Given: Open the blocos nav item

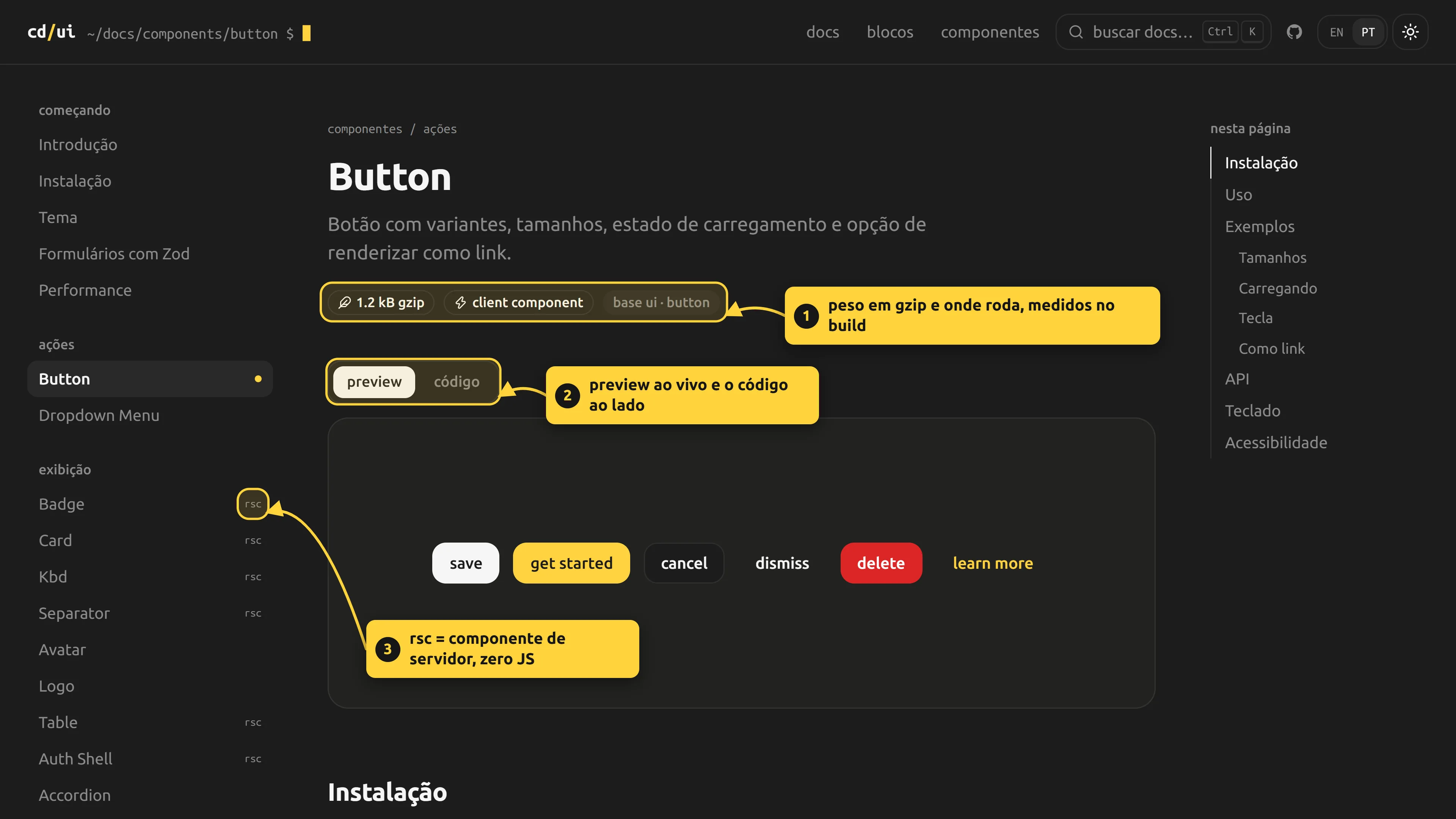Looking at the screenshot, I should pyautogui.click(x=890, y=32).
